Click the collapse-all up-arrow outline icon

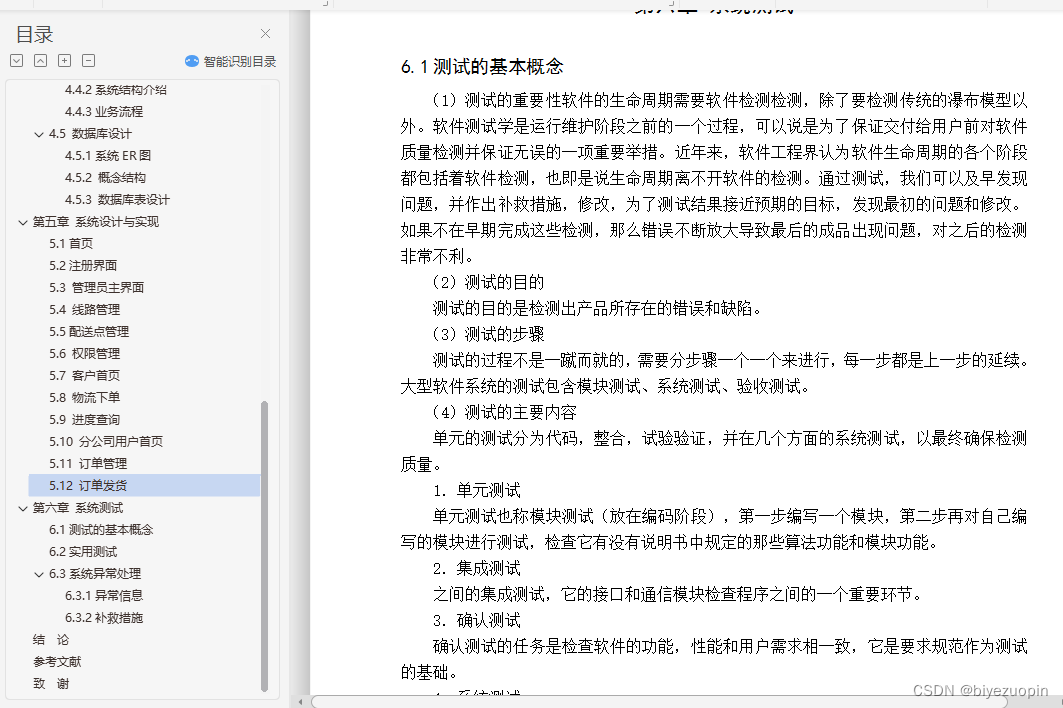(x=41, y=61)
